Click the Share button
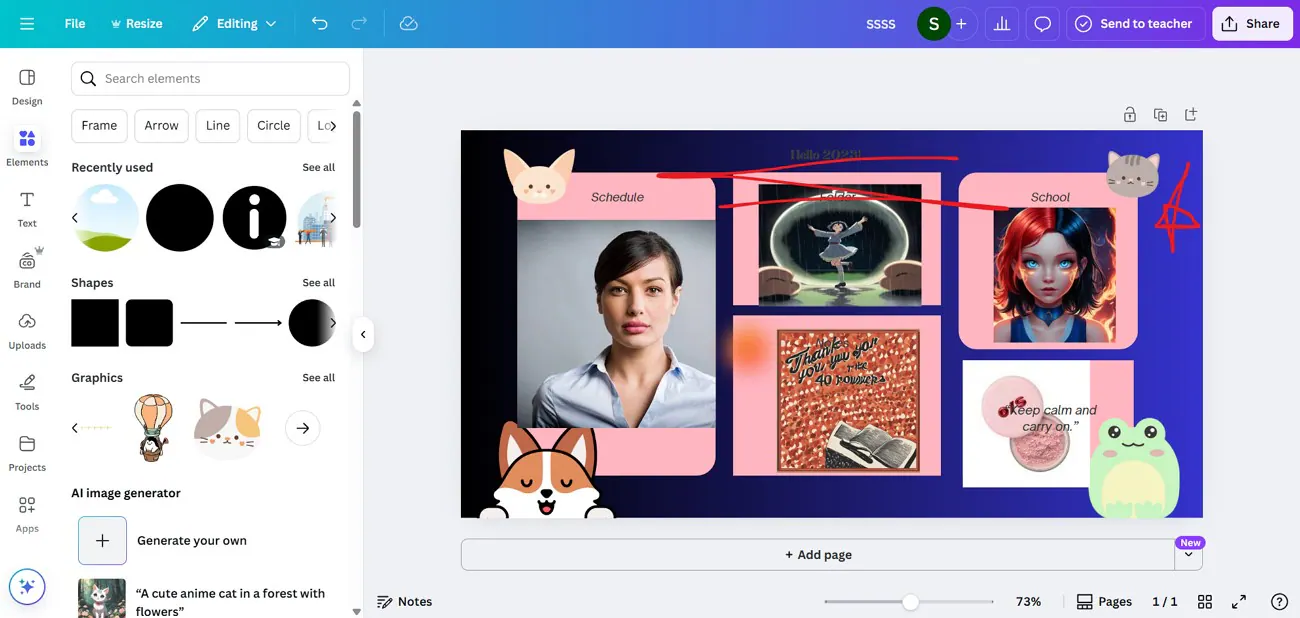Screen dimensions: 1300x618 [1251, 23]
